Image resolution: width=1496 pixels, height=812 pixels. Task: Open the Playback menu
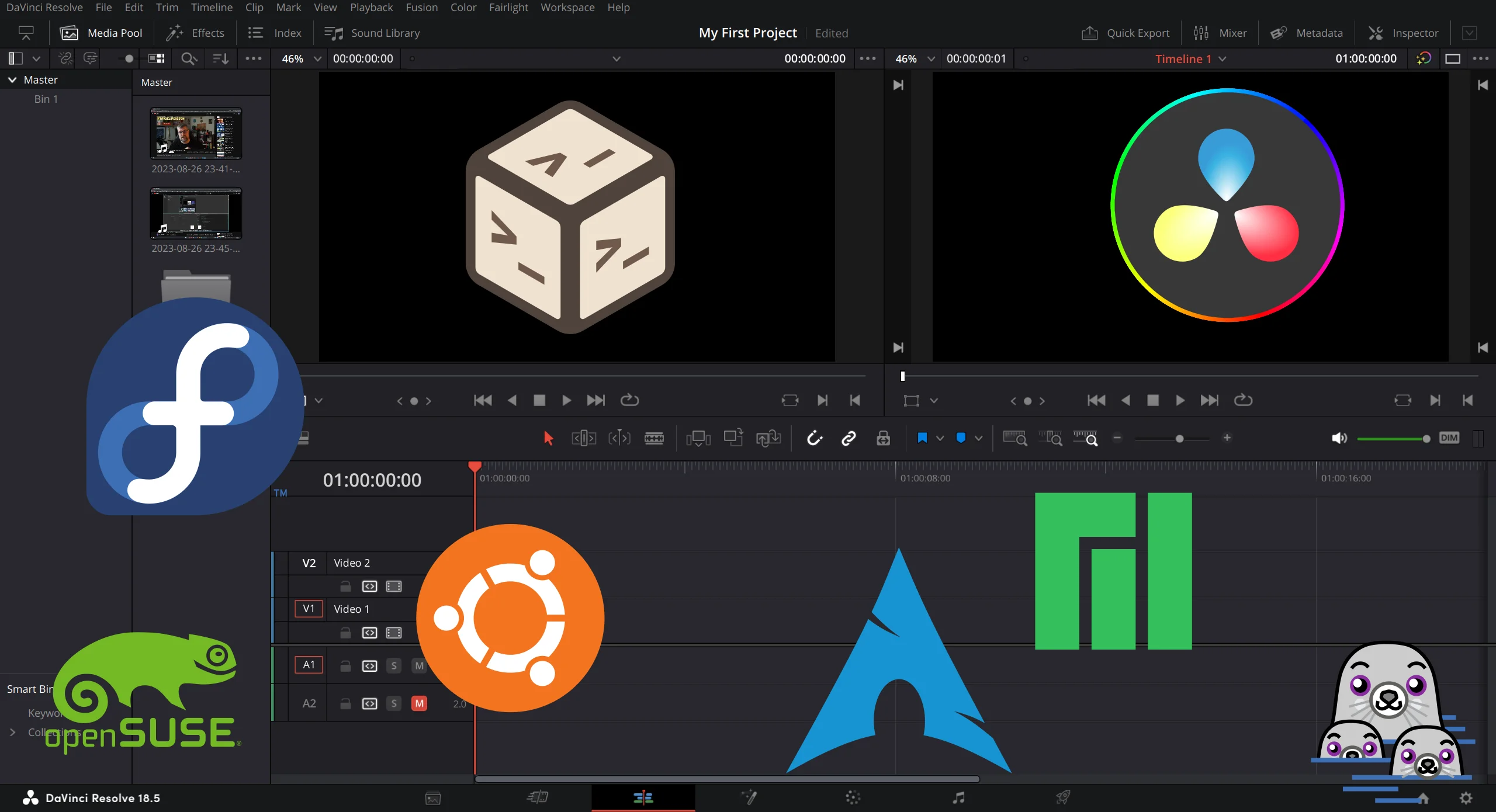coord(371,8)
